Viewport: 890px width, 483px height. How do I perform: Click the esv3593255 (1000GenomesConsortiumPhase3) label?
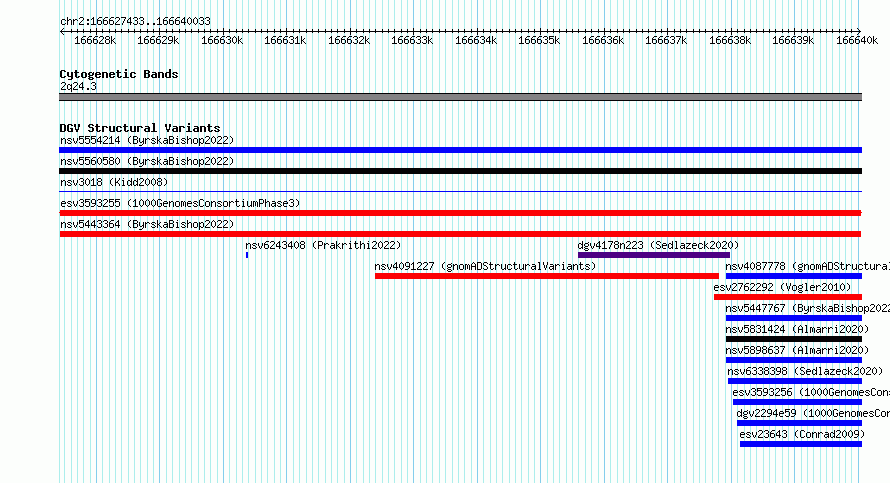tap(180, 203)
